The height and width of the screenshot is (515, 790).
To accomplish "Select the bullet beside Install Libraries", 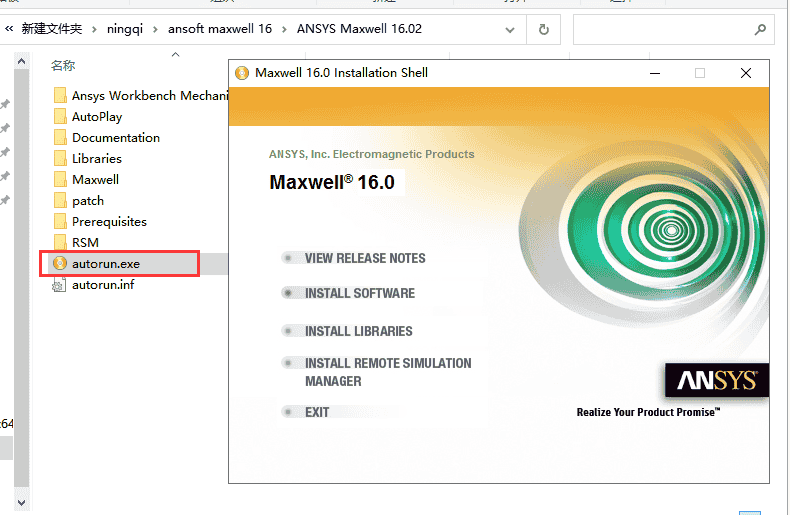I will [288, 331].
